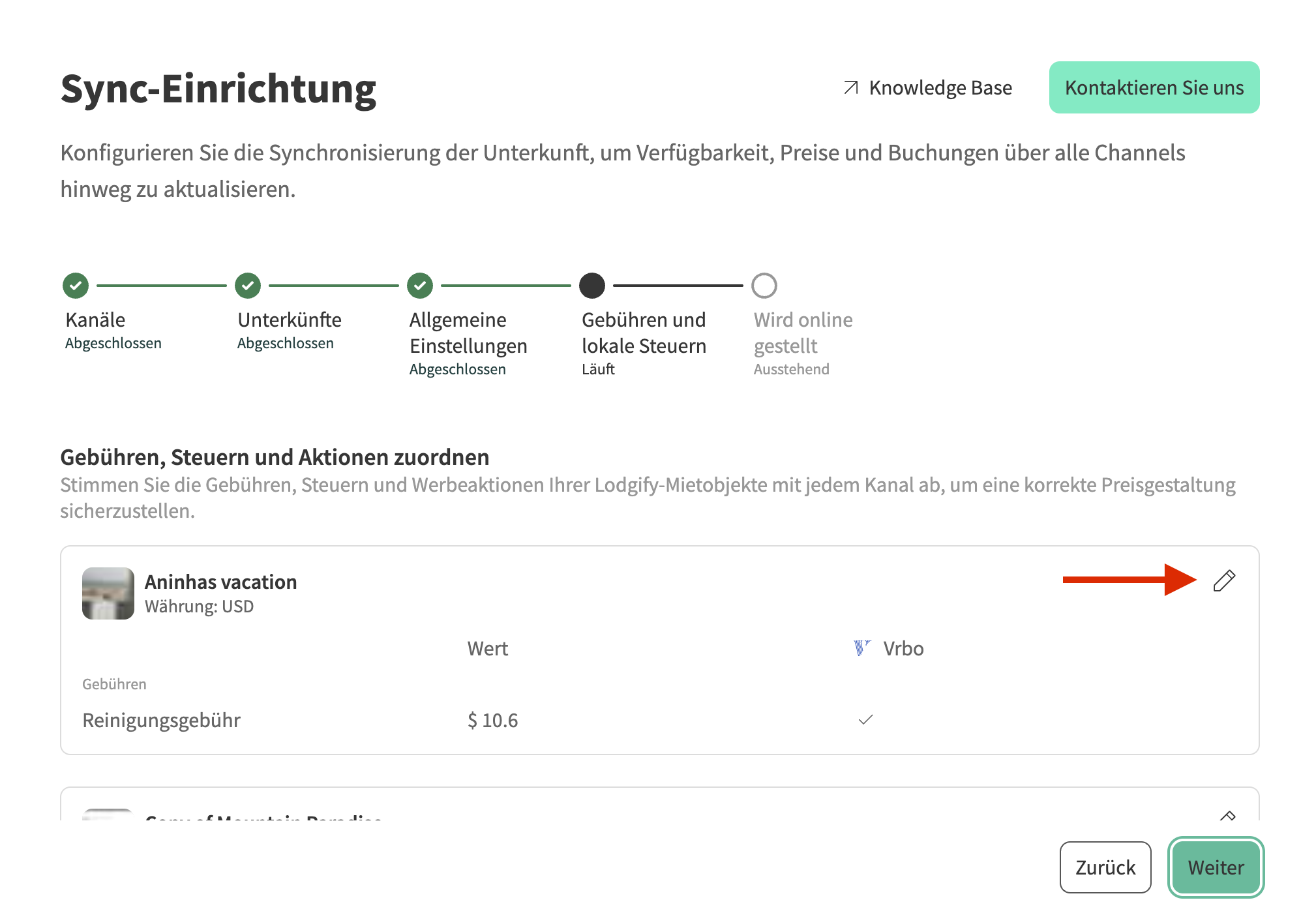The width and height of the screenshot is (1316, 913).
Task: Click the Vrbo channel logo icon
Action: [862, 648]
